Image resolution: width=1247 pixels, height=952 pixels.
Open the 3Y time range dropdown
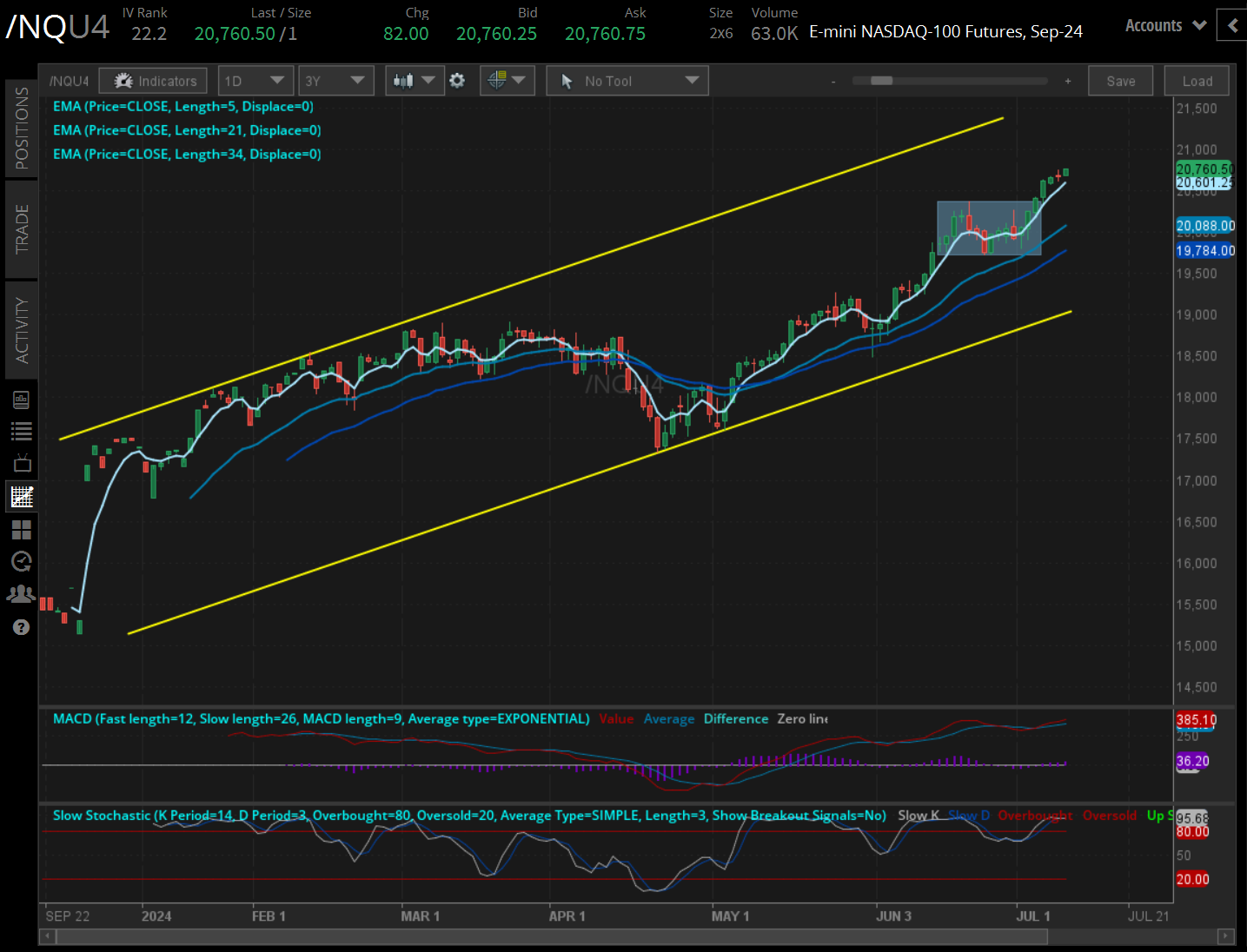point(335,81)
